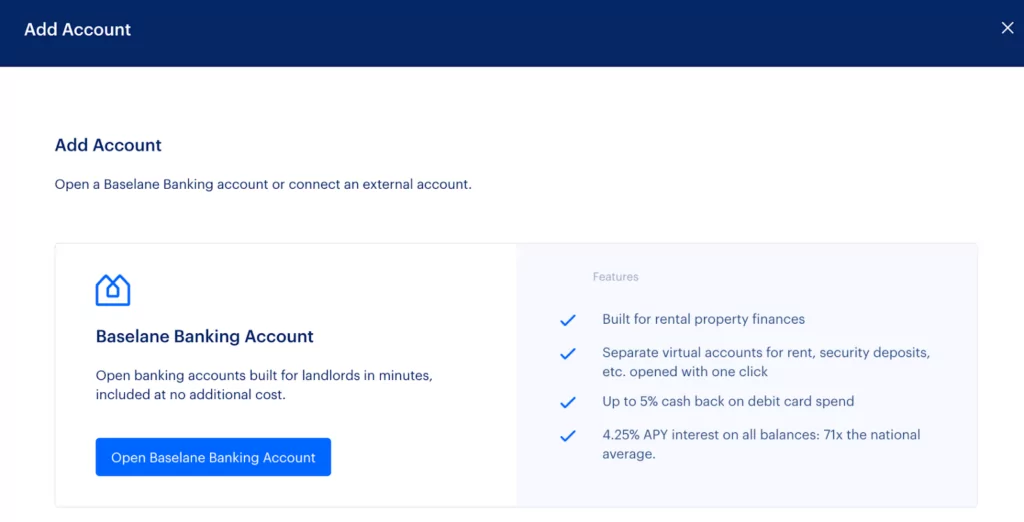Image resolution: width=1024 pixels, height=522 pixels.
Task: Click 'Up to 5% cash back' feature
Action: coord(728,401)
